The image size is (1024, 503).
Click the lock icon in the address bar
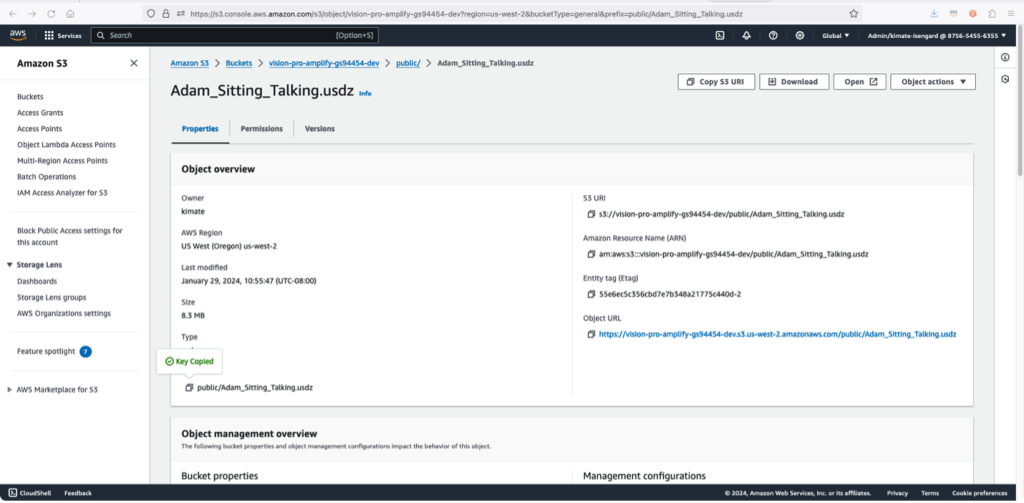point(166,13)
